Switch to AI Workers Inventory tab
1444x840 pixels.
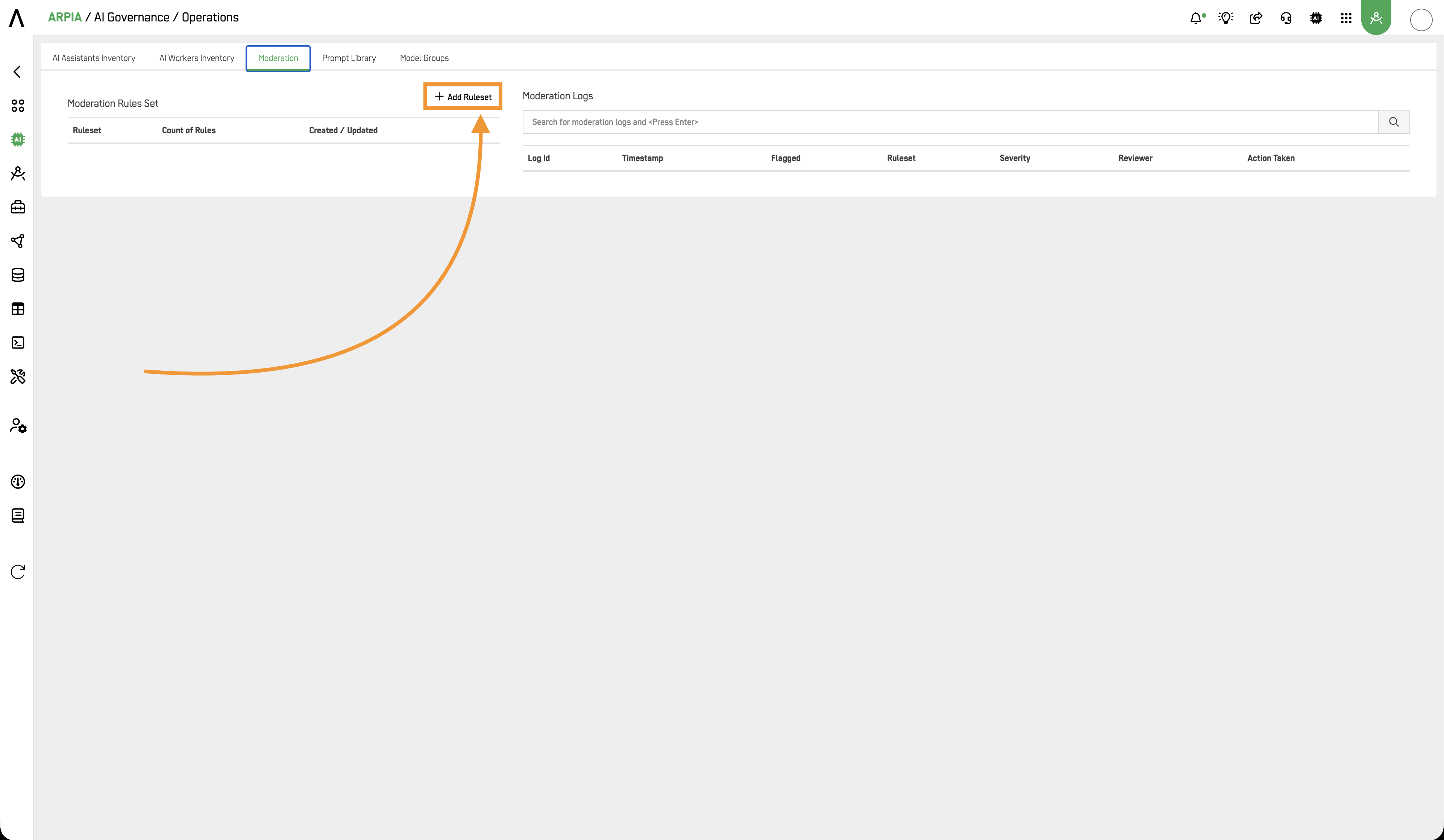197,58
